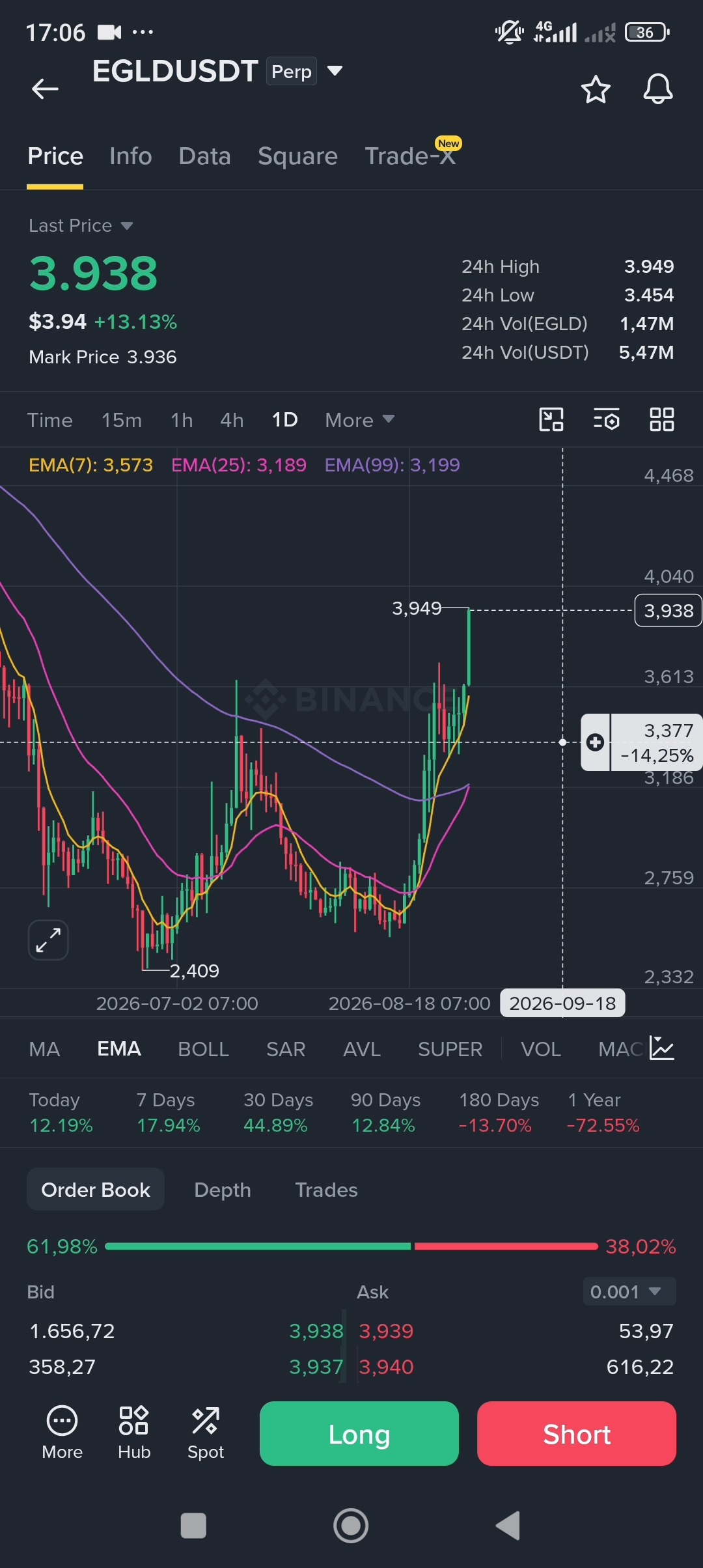Expand More timeframes dropdown
Image resolution: width=703 pixels, height=1568 pixels.
click(360, 420)
